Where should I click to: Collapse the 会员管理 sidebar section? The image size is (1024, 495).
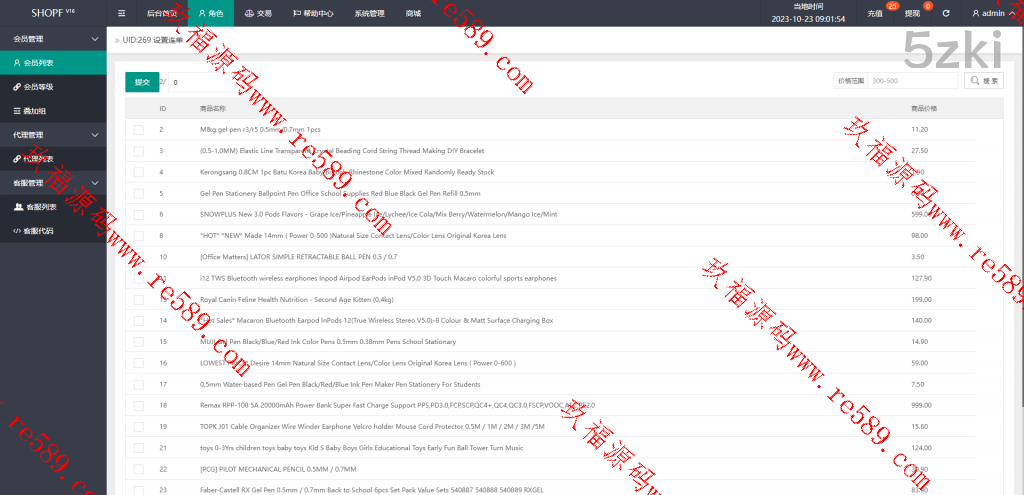(95, 39)
